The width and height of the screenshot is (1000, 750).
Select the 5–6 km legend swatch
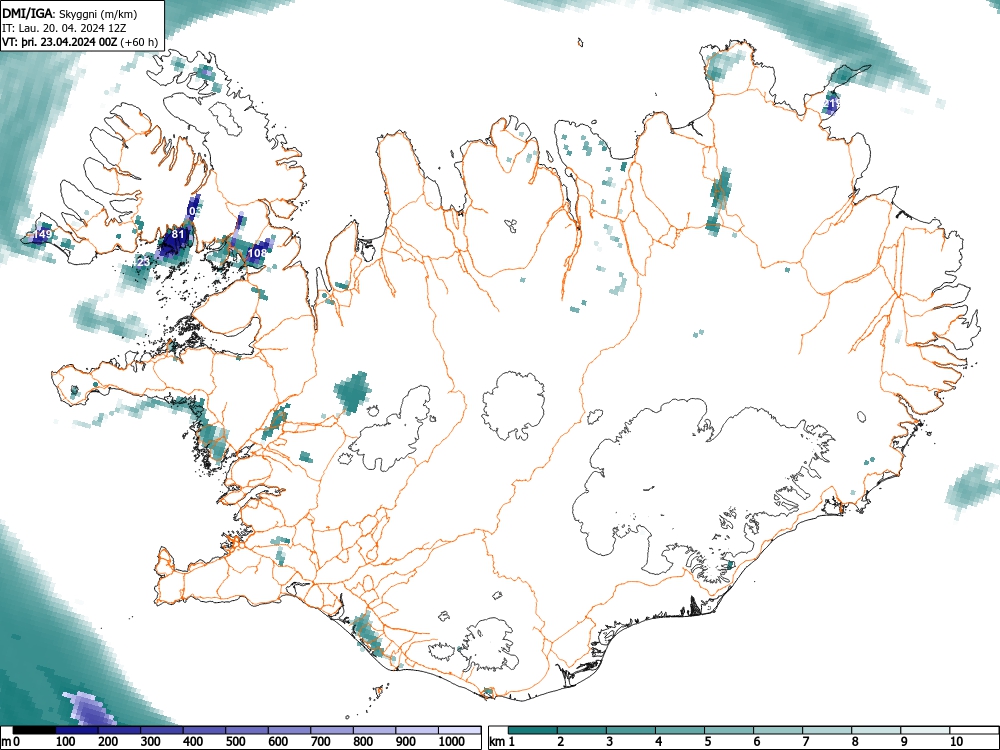pos(728,730)
